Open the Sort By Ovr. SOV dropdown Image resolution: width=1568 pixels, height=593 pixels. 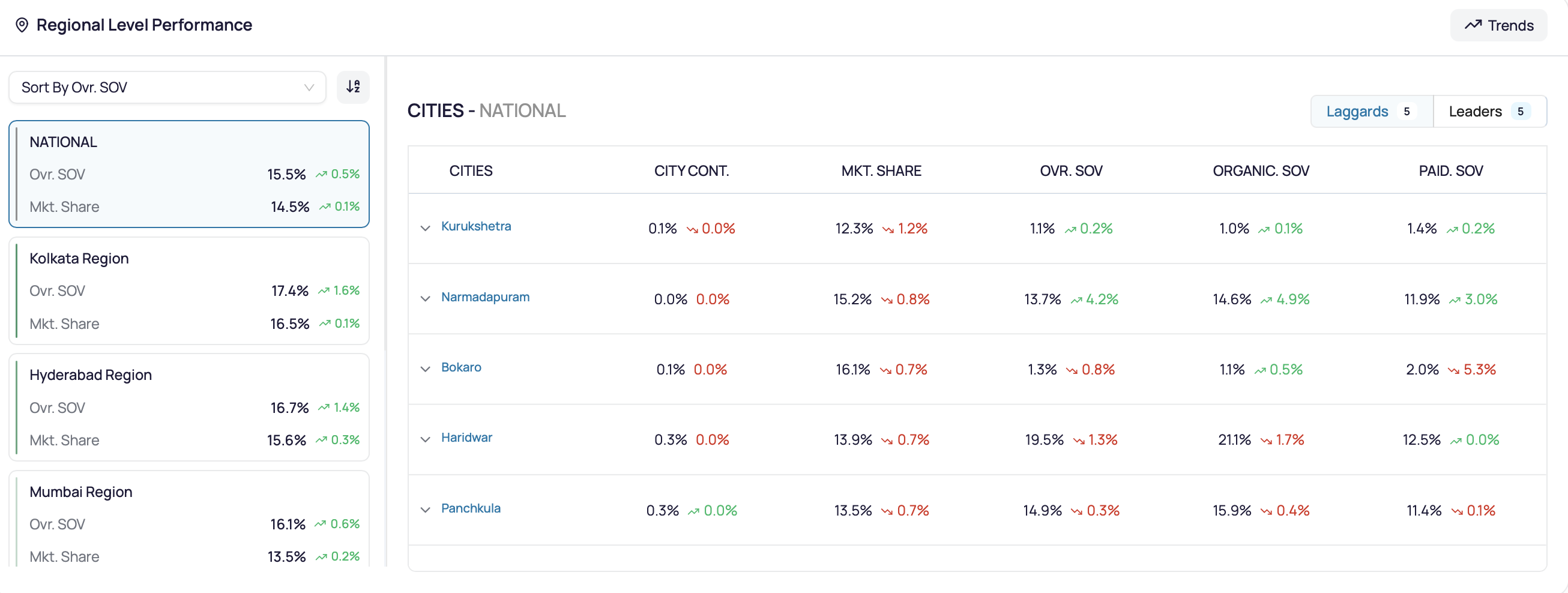coord(167,87)
